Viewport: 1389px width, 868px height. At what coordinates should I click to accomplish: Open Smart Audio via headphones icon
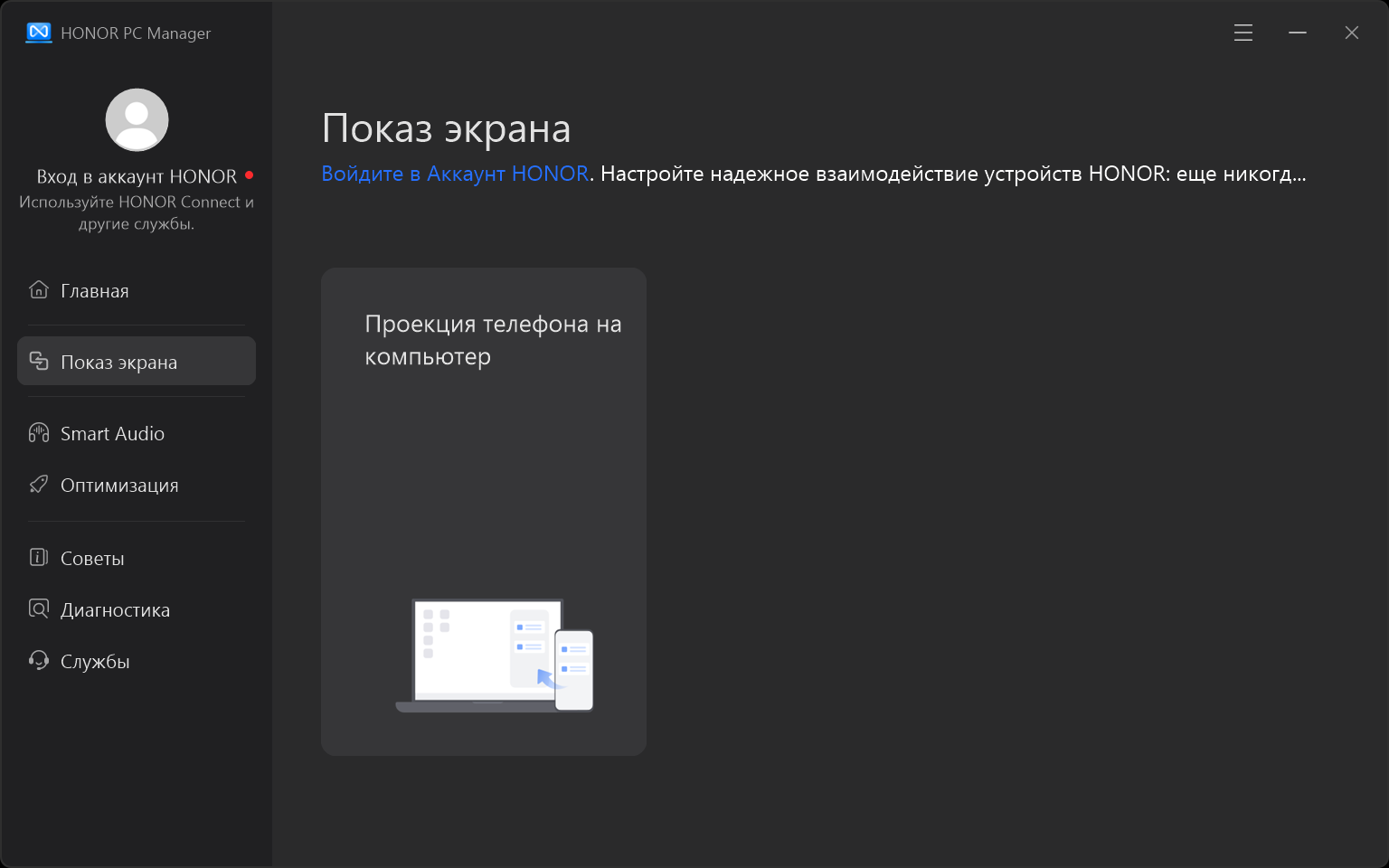[39, 433]
